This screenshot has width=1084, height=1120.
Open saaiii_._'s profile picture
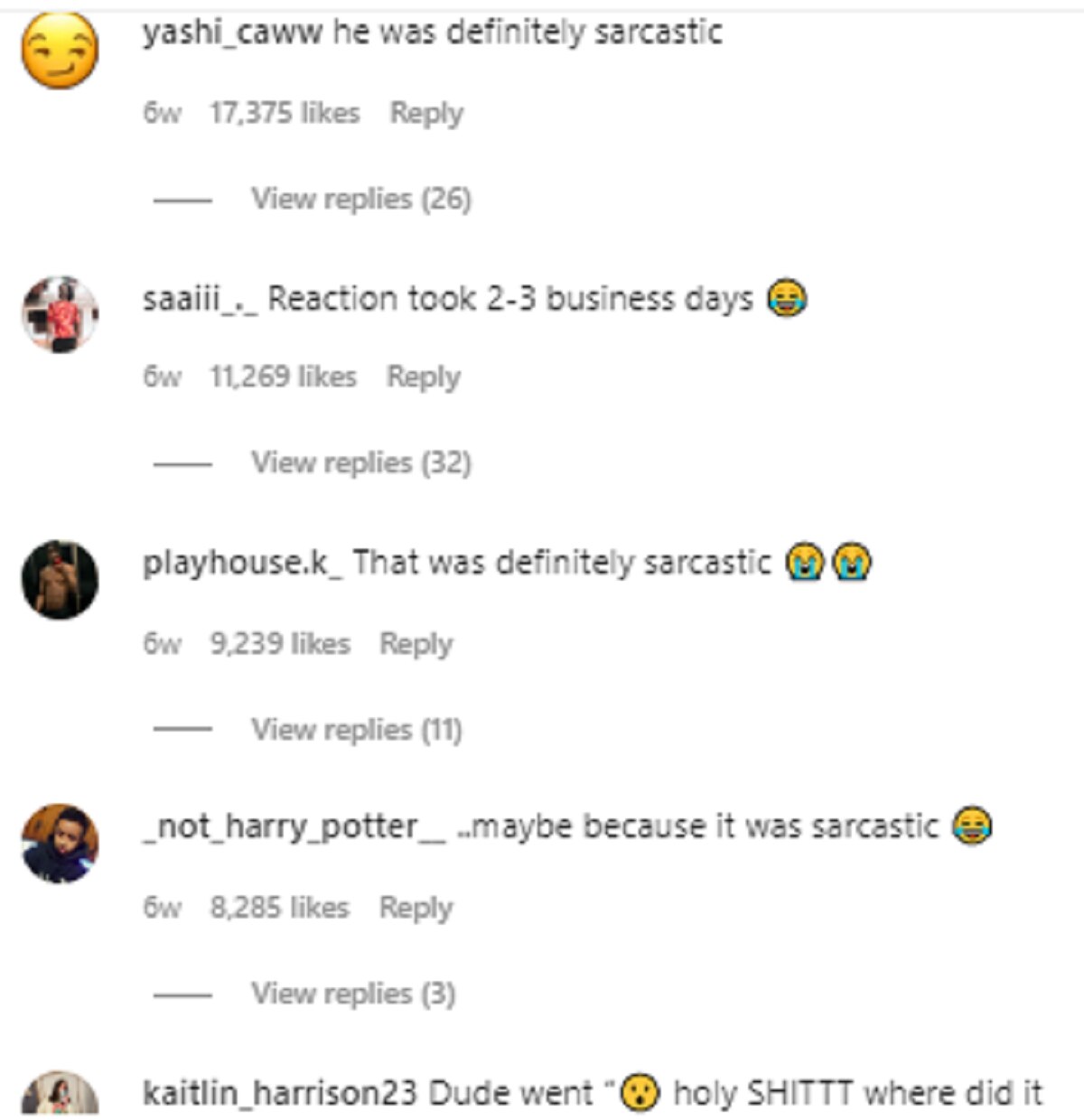60,314
